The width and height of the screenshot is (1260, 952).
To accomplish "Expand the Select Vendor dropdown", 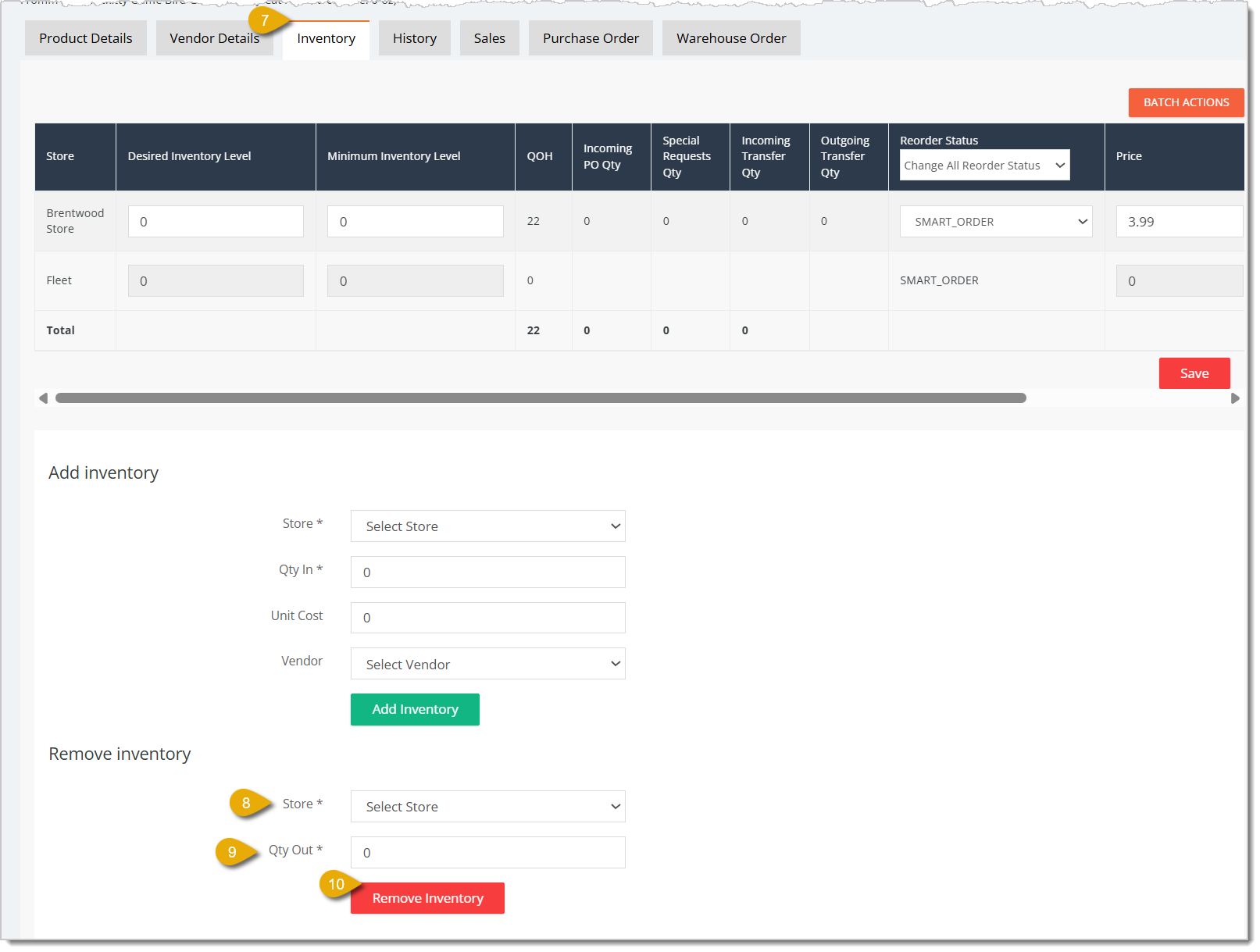I will (487, 664).
